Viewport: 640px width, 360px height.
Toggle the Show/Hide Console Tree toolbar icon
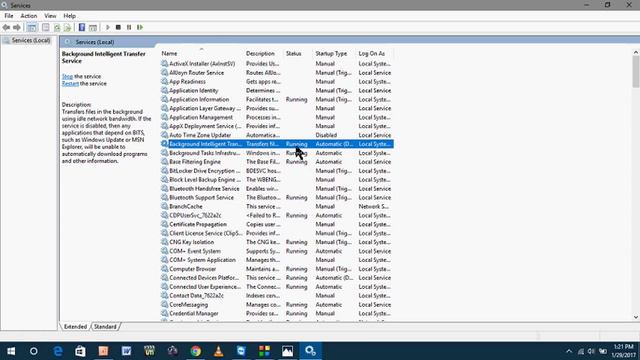click(x=31, y=27)
